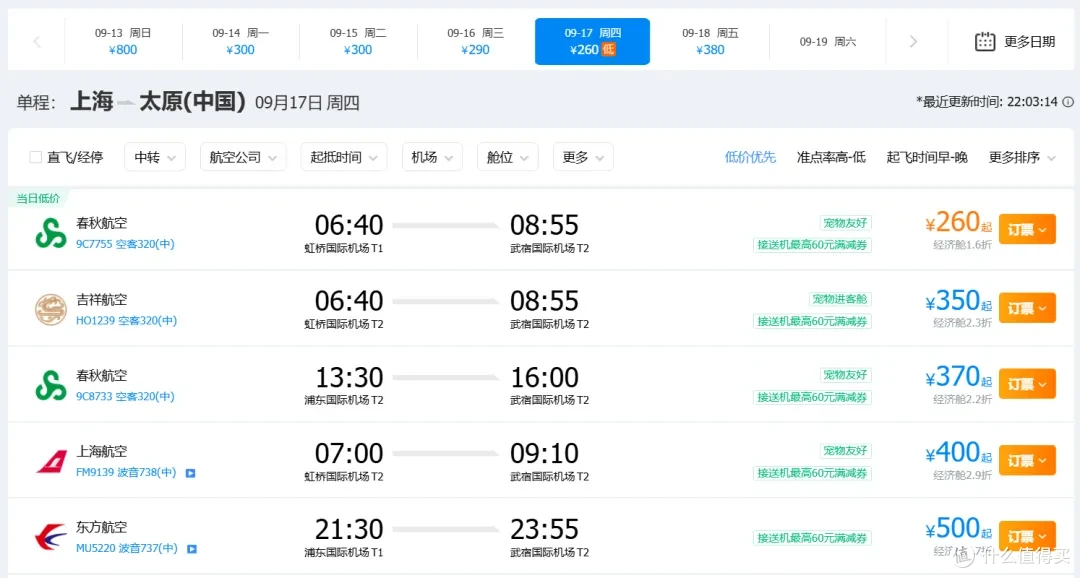
Task: Click arrival time 23:55 text
Action: (x=544, y=530)
